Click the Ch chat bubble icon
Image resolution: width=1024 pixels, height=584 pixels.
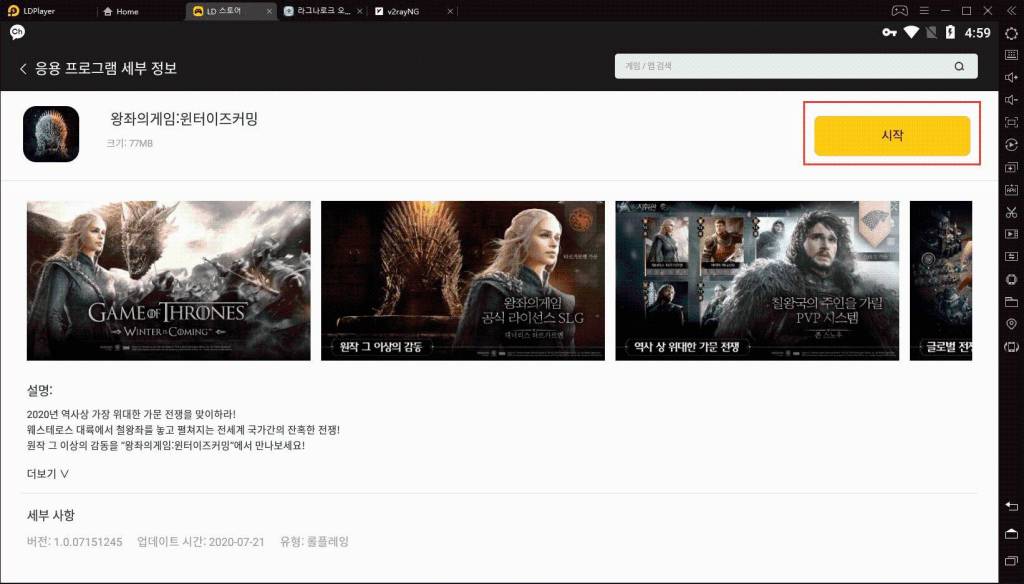[17, 31]
